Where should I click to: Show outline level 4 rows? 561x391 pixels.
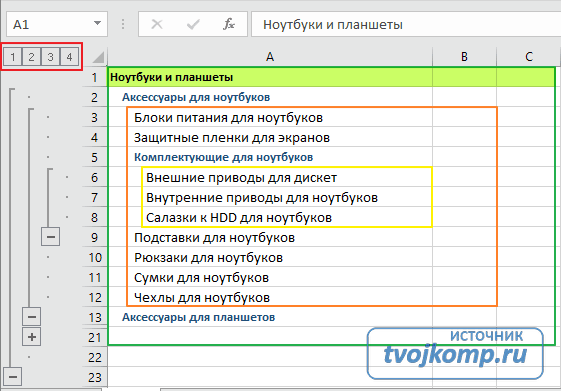point(69,57)
